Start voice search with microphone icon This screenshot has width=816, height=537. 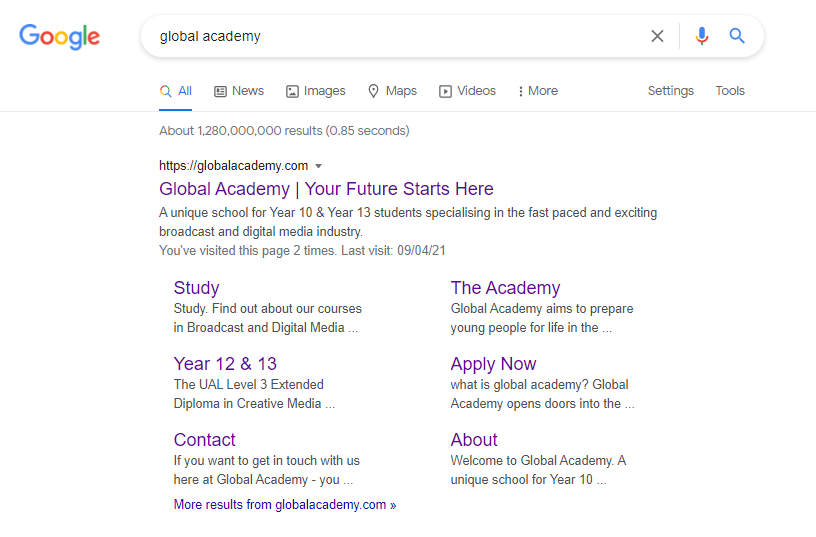(x=702, y=36)
